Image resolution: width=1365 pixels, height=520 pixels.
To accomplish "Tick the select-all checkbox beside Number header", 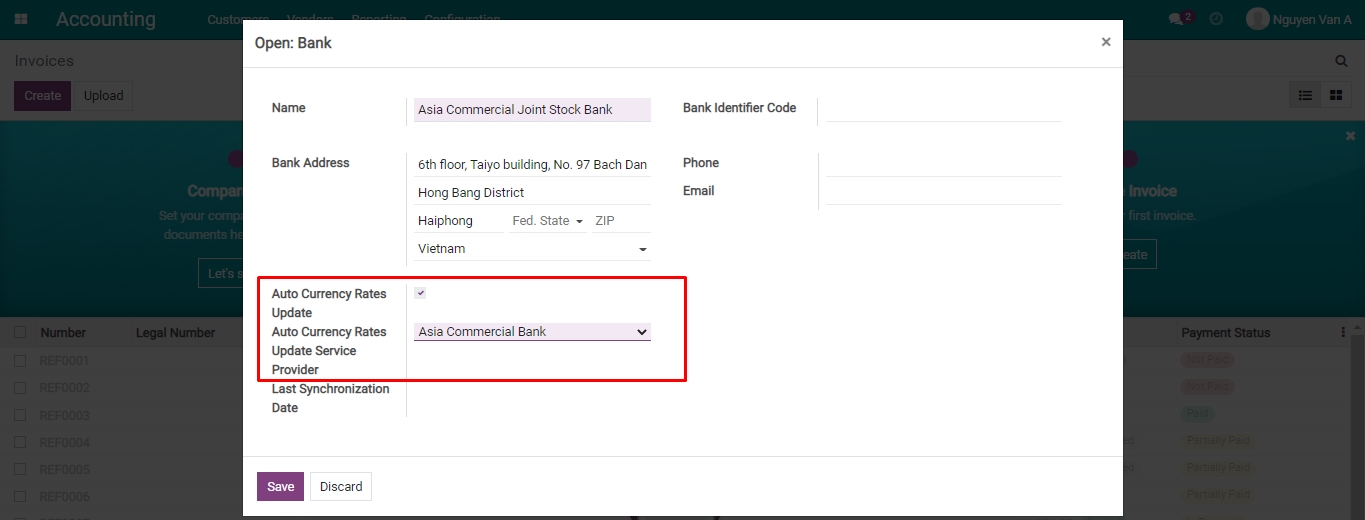I will click(20, 332).
